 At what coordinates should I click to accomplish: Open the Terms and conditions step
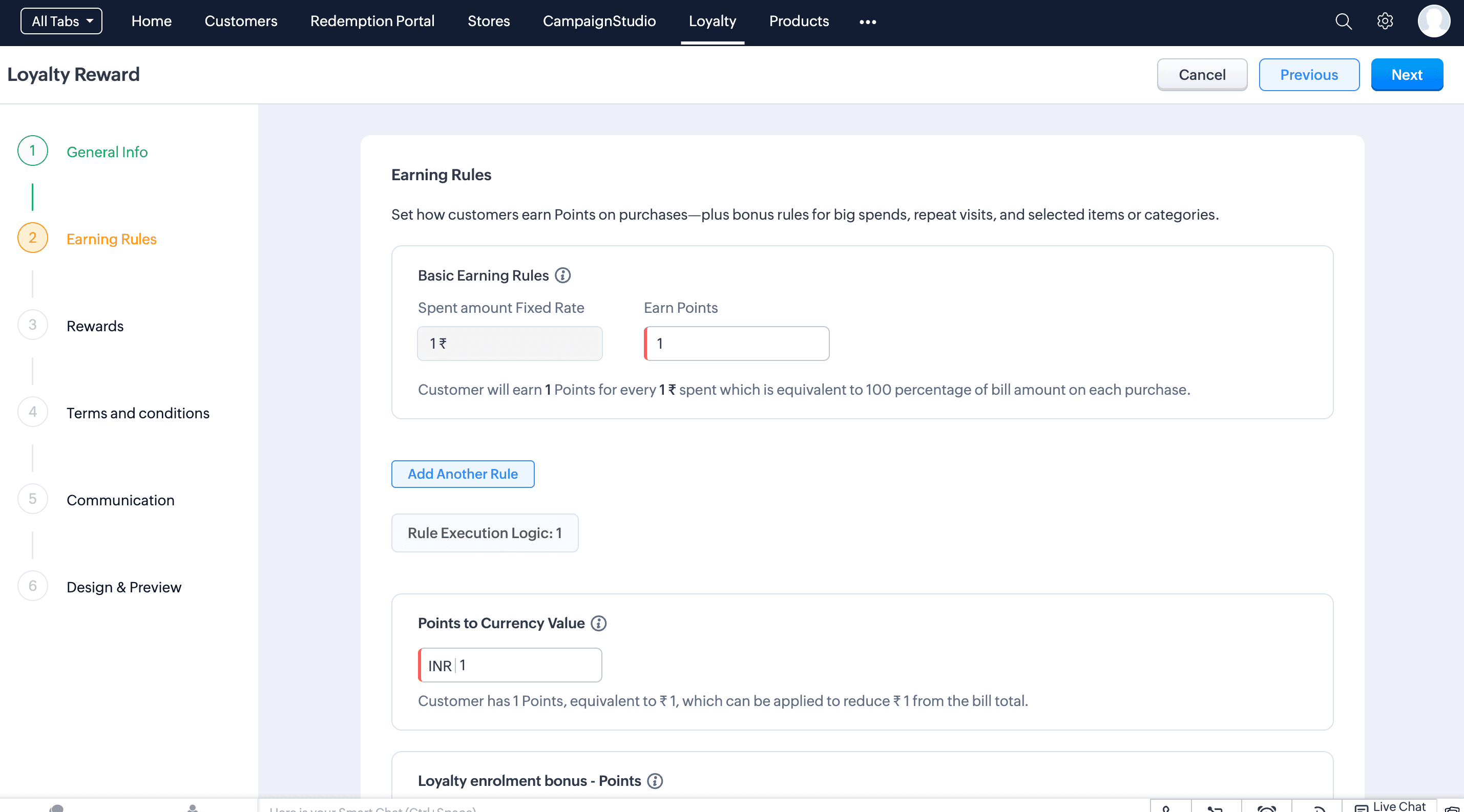[138, 413]
